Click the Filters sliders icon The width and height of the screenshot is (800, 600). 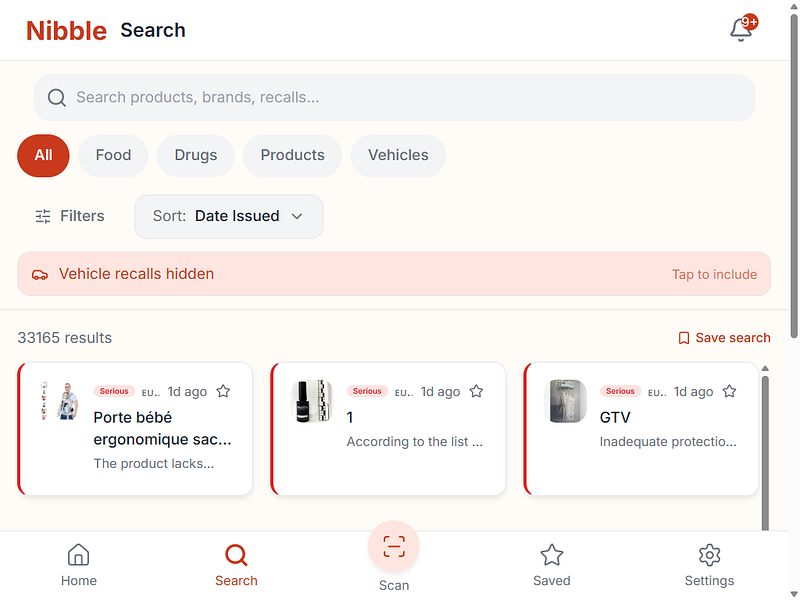[43, 216]
